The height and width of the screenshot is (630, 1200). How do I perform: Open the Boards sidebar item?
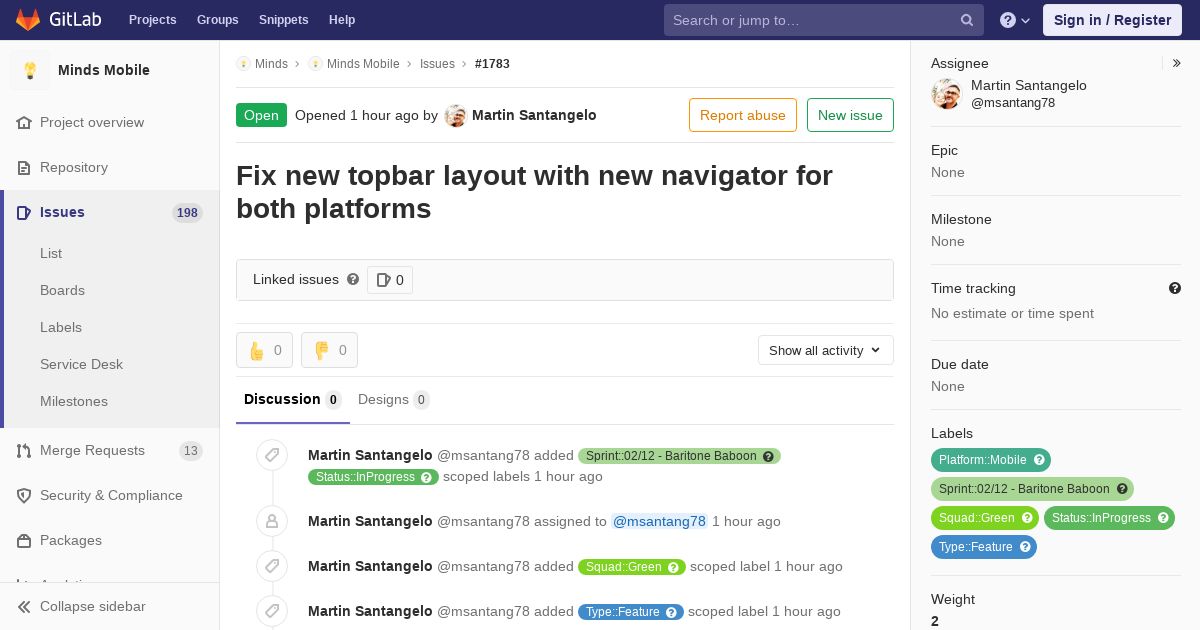[x=62, y=290]
